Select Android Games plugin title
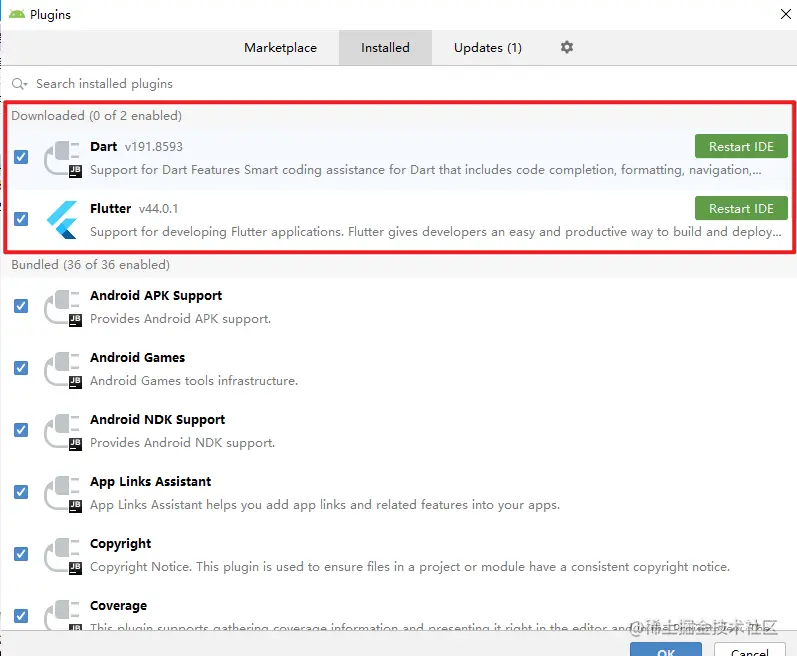 click(x=138, y=358)
